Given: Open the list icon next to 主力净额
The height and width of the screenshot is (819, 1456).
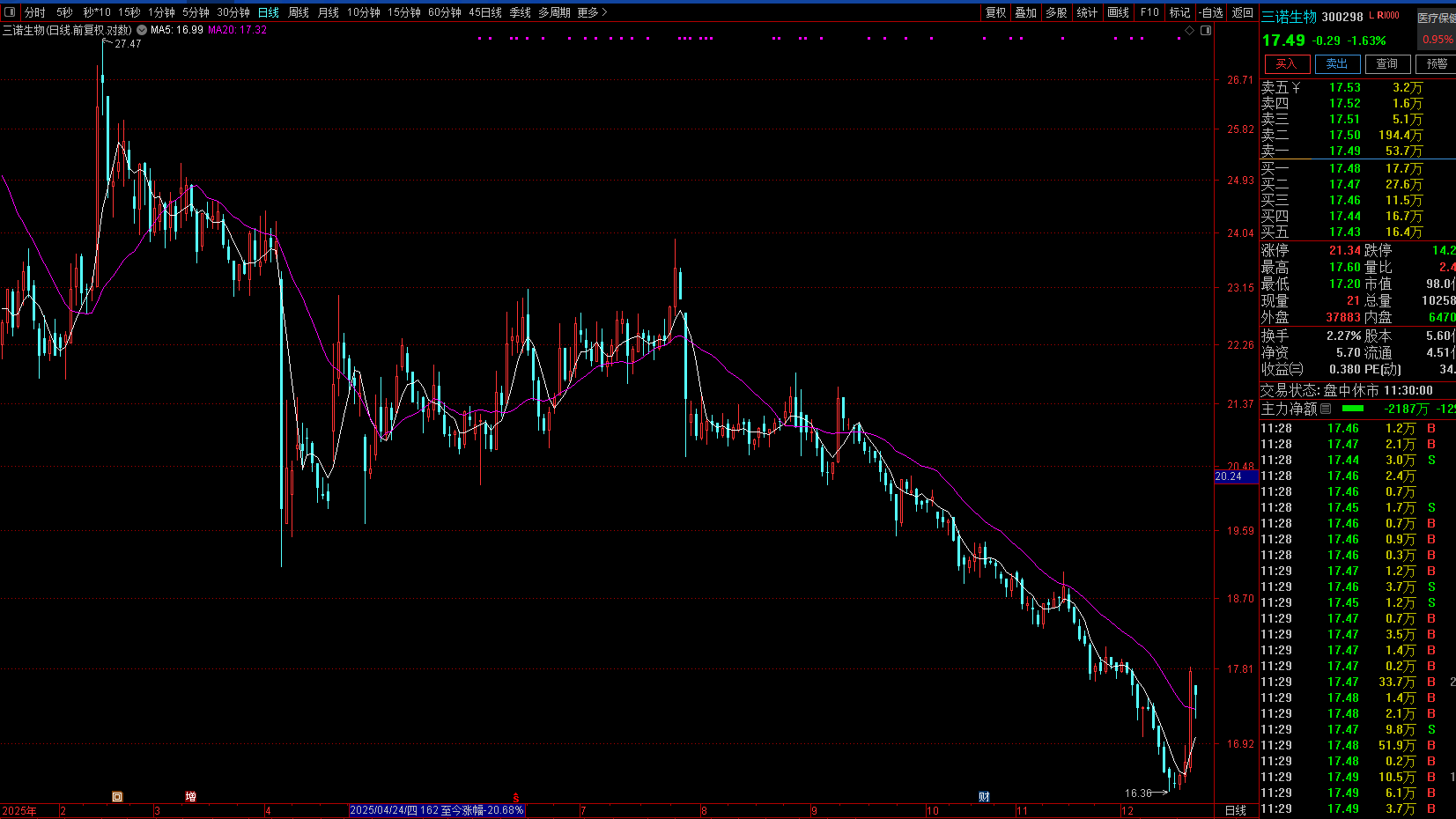Looking at the screenshot, I should (1326, 409).
